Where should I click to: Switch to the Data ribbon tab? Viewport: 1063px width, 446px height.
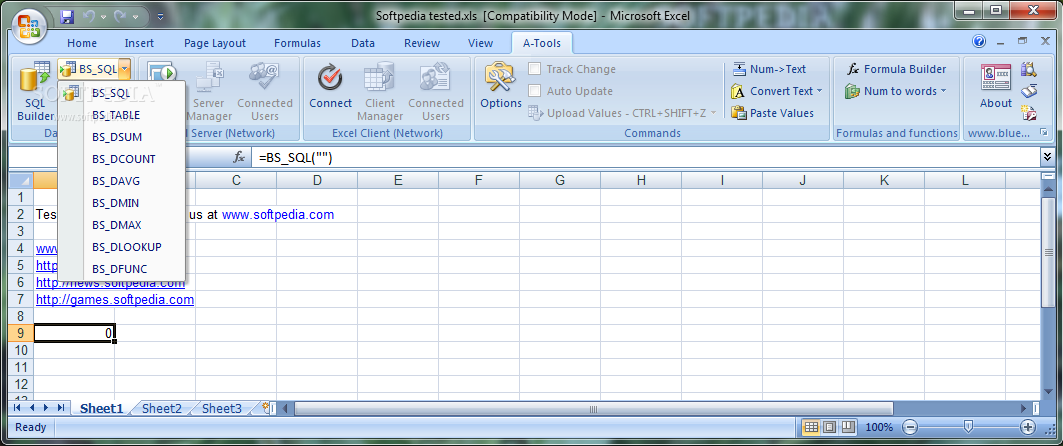363,43
